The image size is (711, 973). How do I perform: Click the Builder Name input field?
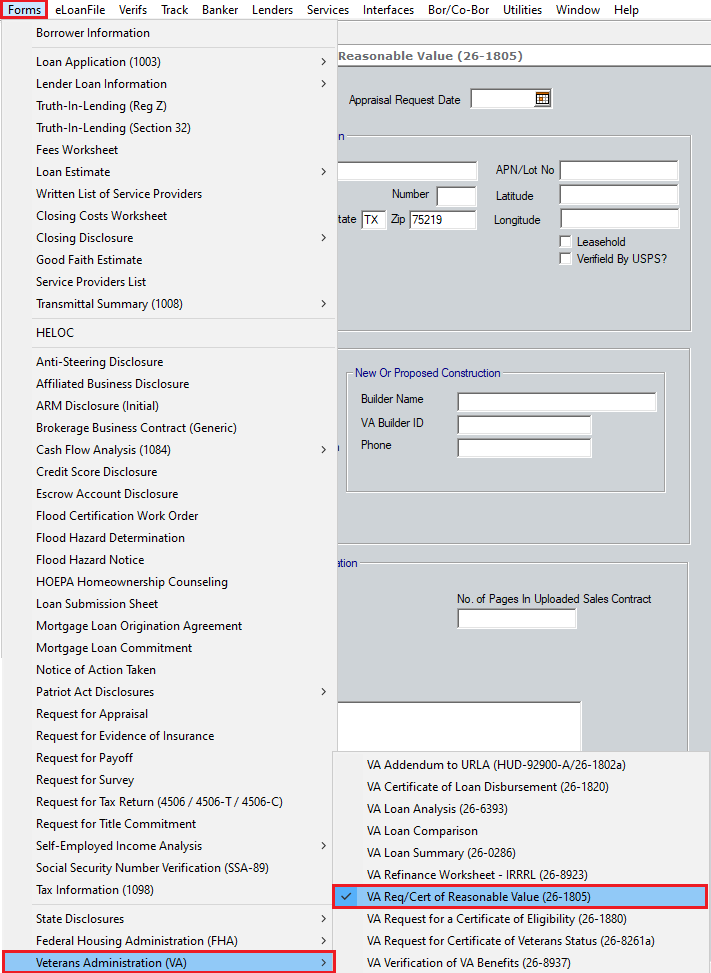[x=557, y=401]
